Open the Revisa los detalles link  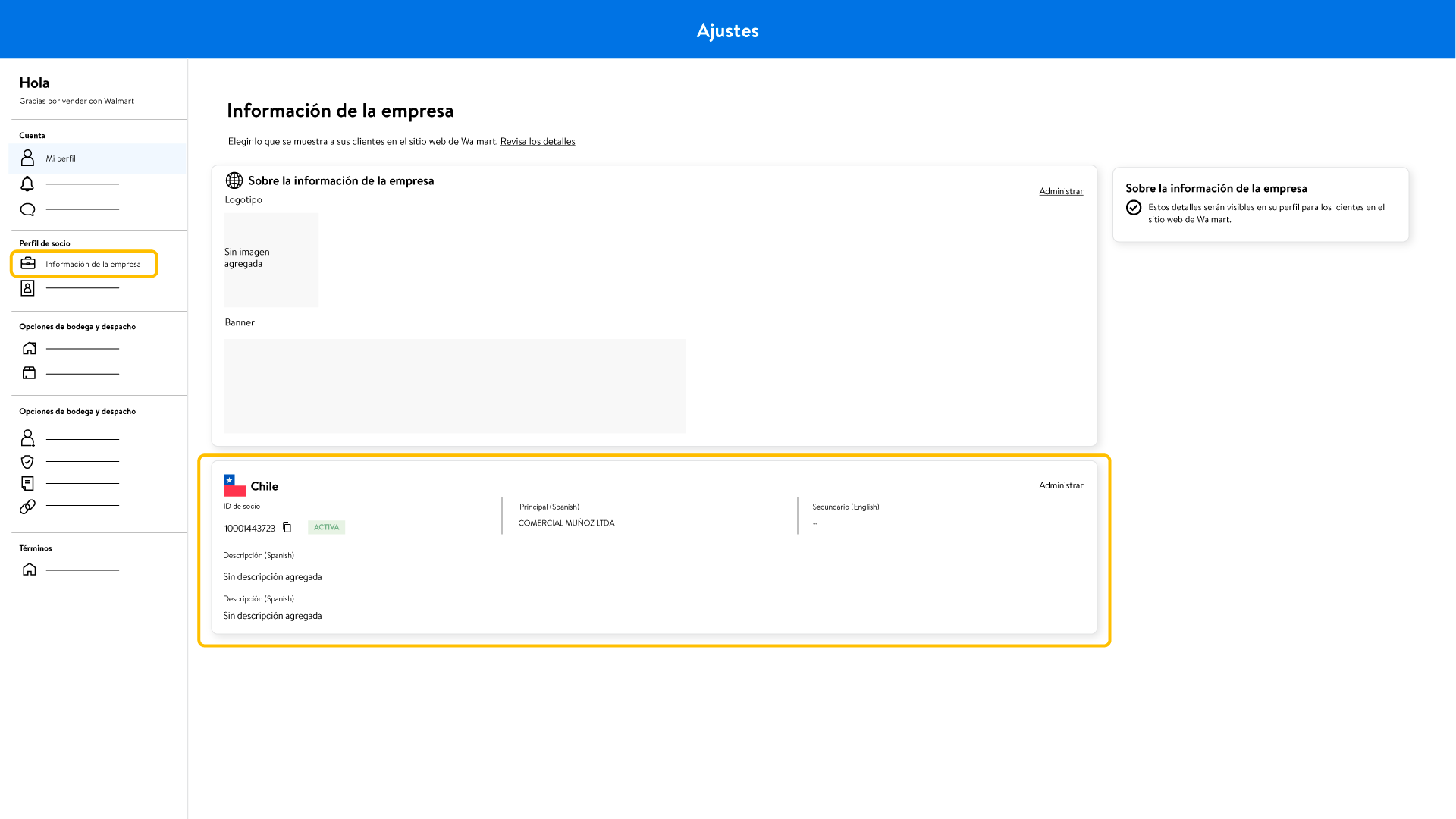(537, 141)
